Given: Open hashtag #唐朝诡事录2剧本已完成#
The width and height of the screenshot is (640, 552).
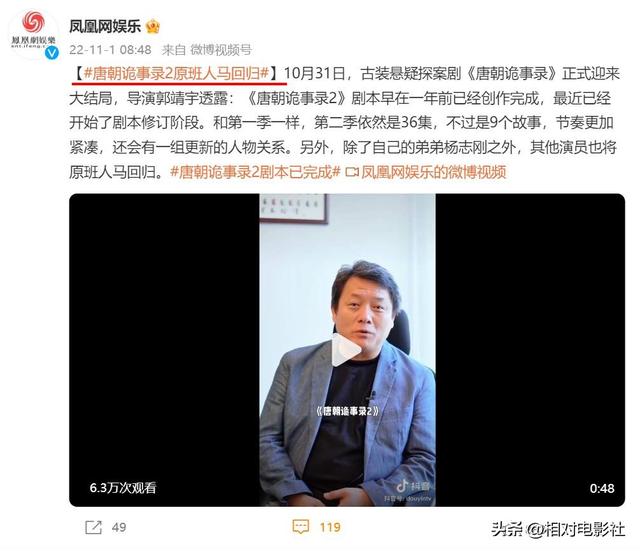Looking at the screenshot, I should point(255,172).
